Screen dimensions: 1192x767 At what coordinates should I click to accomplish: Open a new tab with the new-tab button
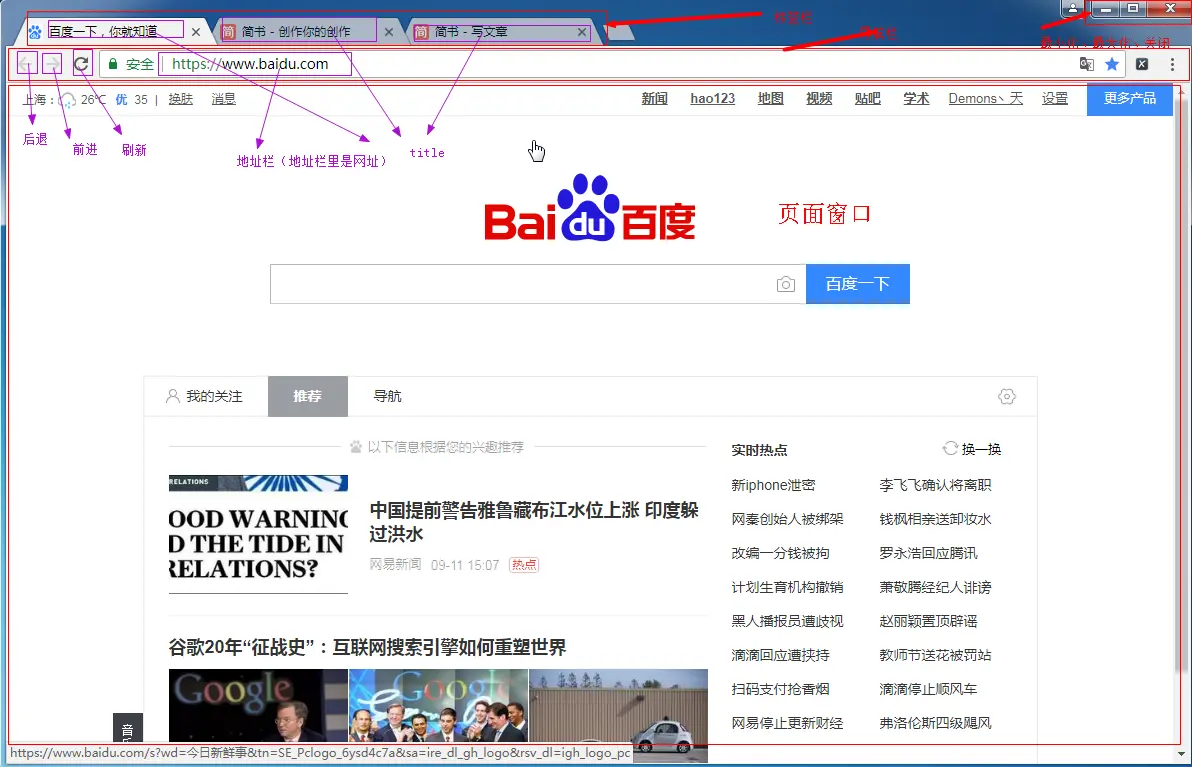(x=620, y=33)
